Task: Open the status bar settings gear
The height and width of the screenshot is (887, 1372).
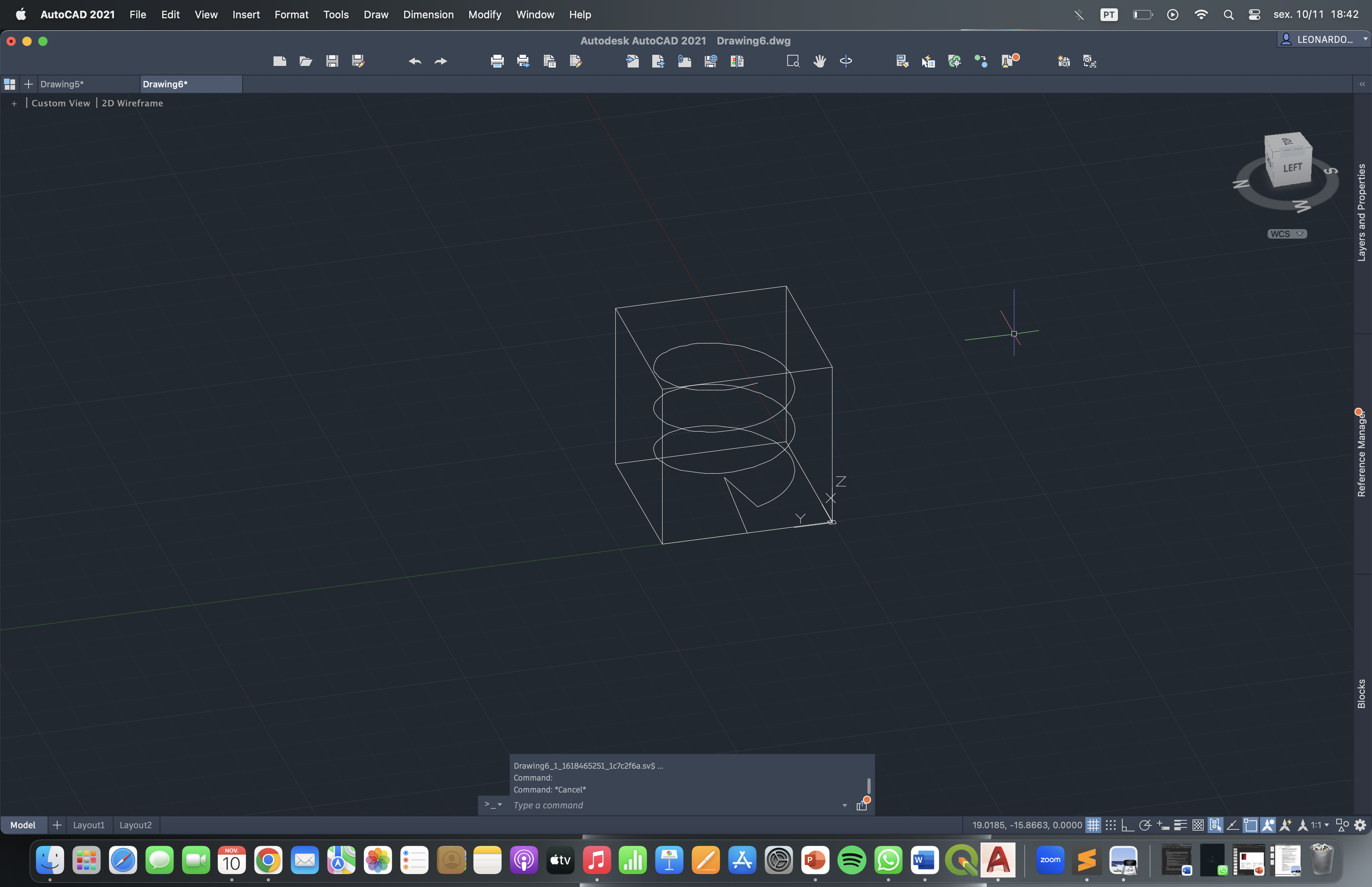Action: click(1360, 825)
